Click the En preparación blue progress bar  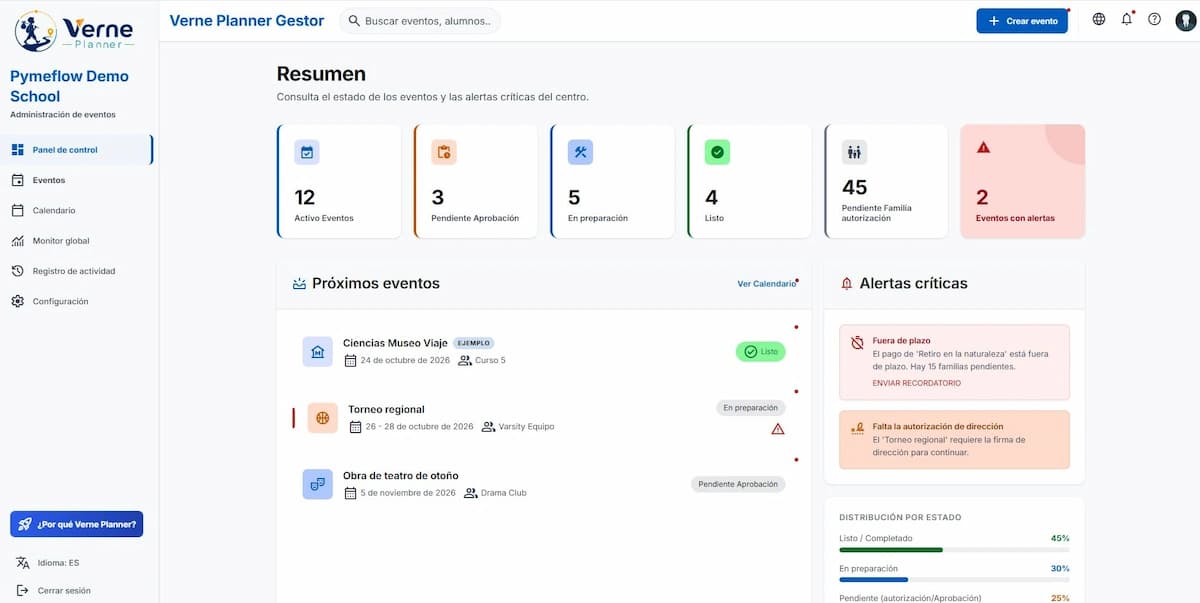[x=954, y=579]
